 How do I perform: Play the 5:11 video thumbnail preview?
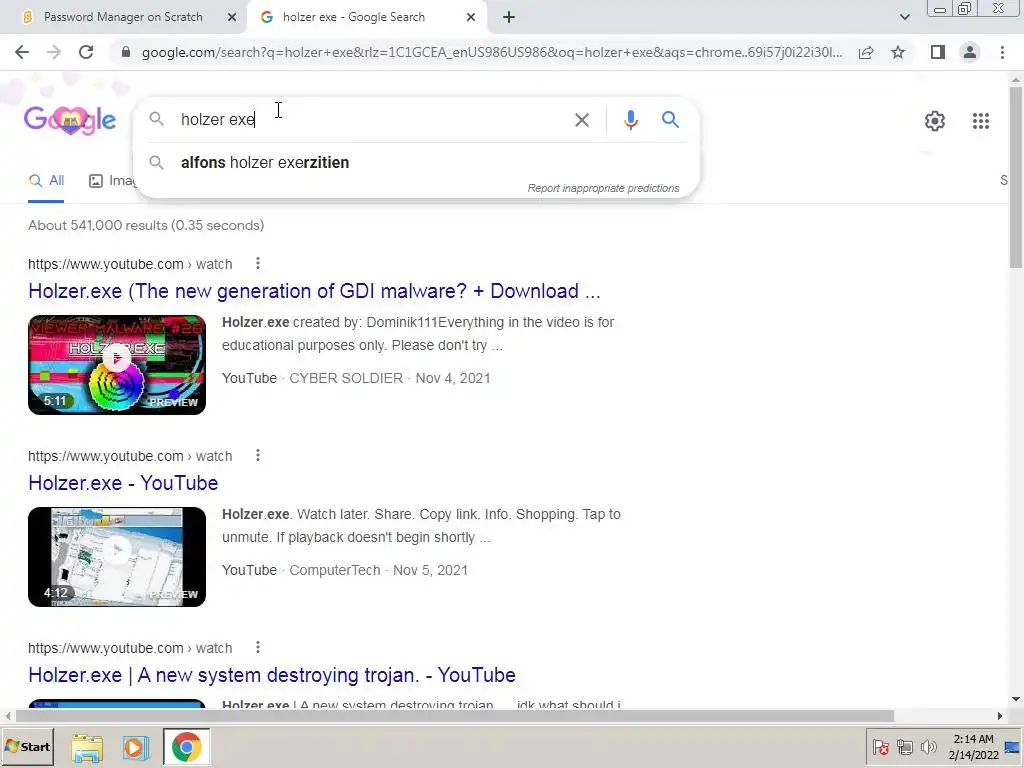(x=117, y=364)
